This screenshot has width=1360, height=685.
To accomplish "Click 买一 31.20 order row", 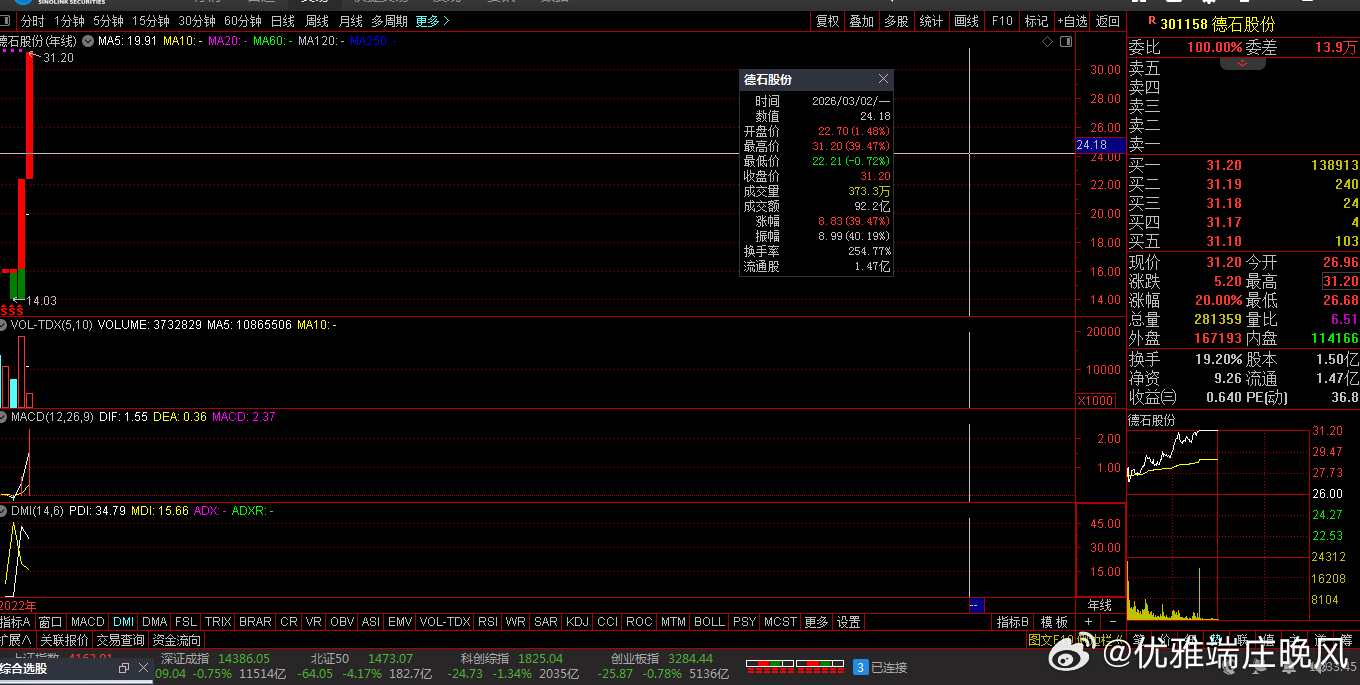I will (x=1243, y=165).
